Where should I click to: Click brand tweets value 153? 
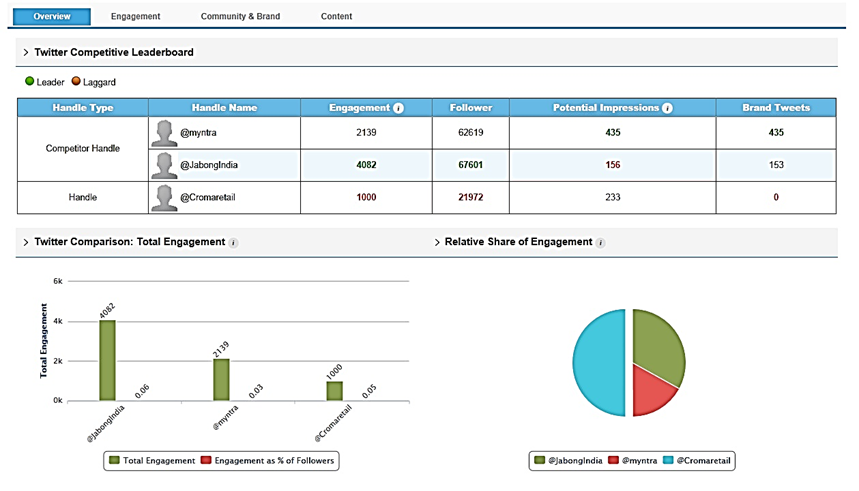(x=776, y=165)
